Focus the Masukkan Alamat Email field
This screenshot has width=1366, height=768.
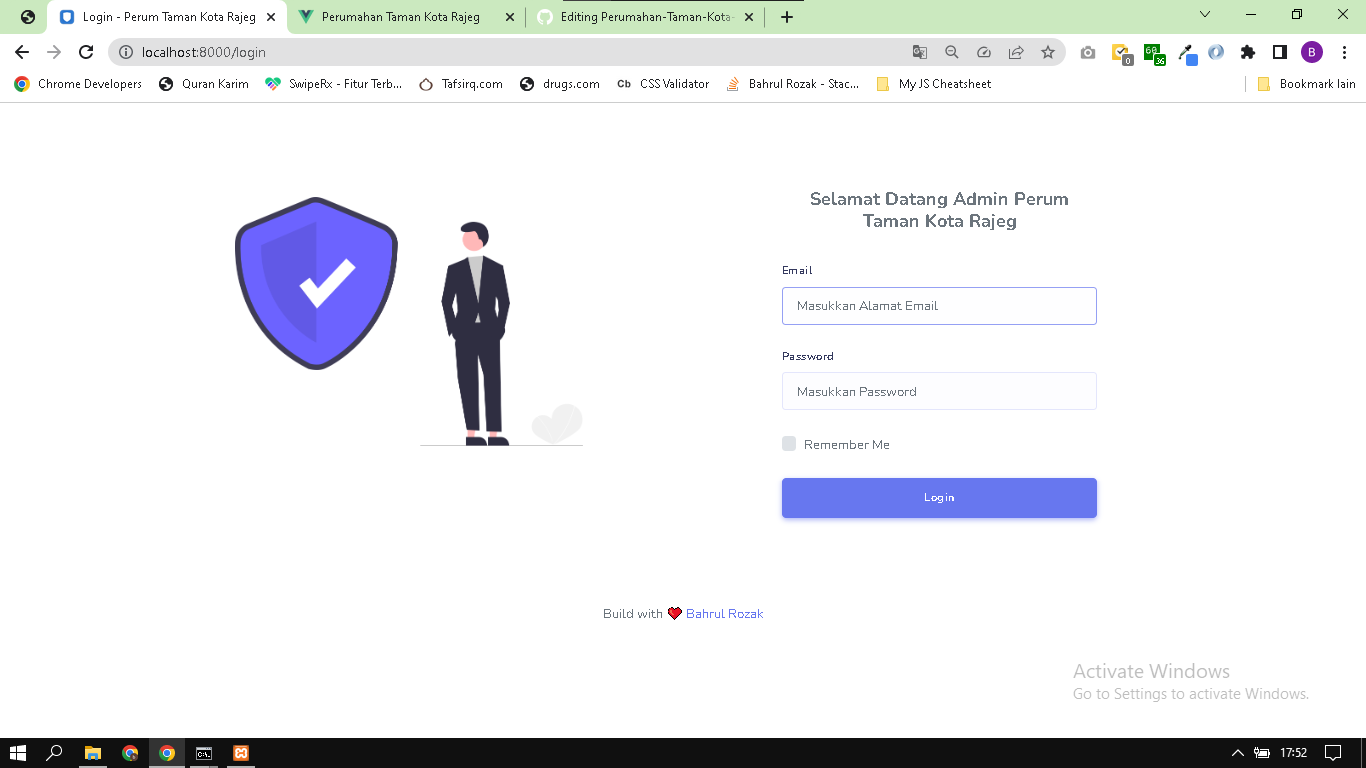coord(939,306)
